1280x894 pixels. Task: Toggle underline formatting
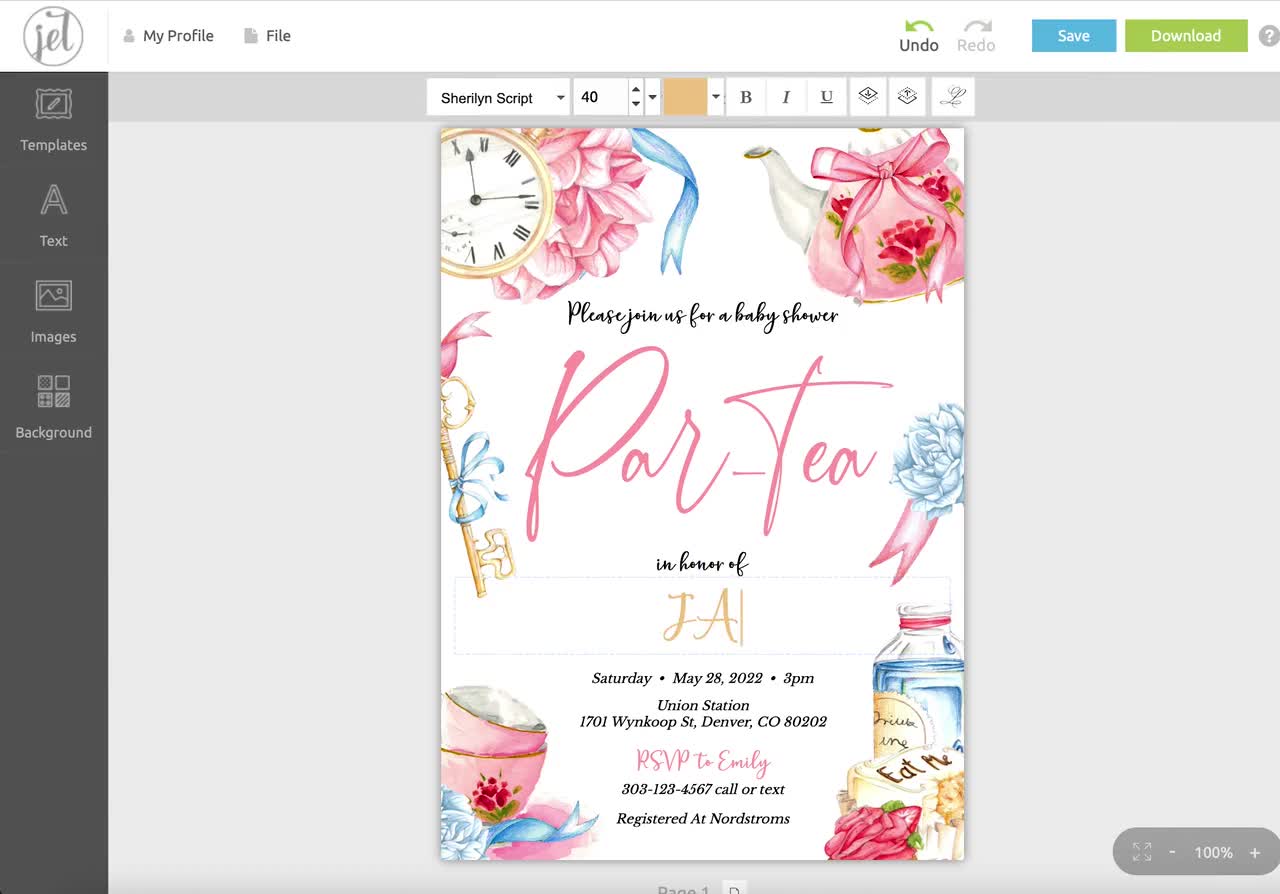pos(826,96)
